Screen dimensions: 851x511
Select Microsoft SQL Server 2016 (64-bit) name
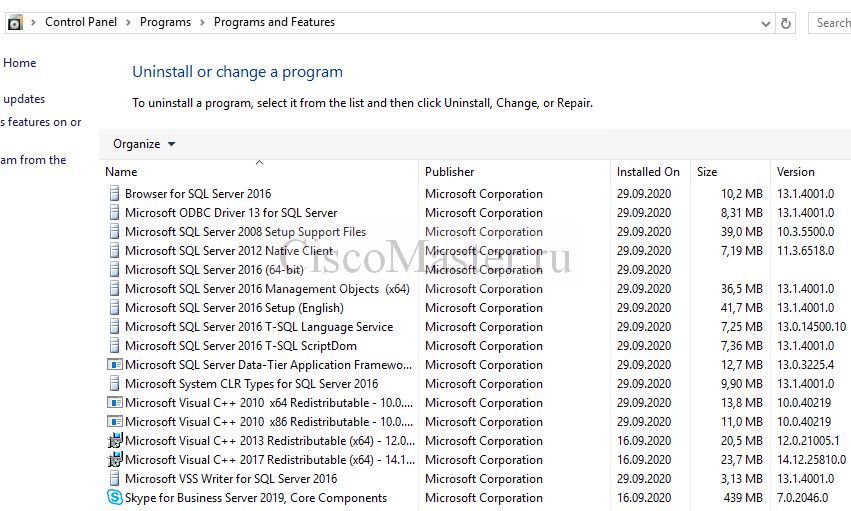click(214, 270)
